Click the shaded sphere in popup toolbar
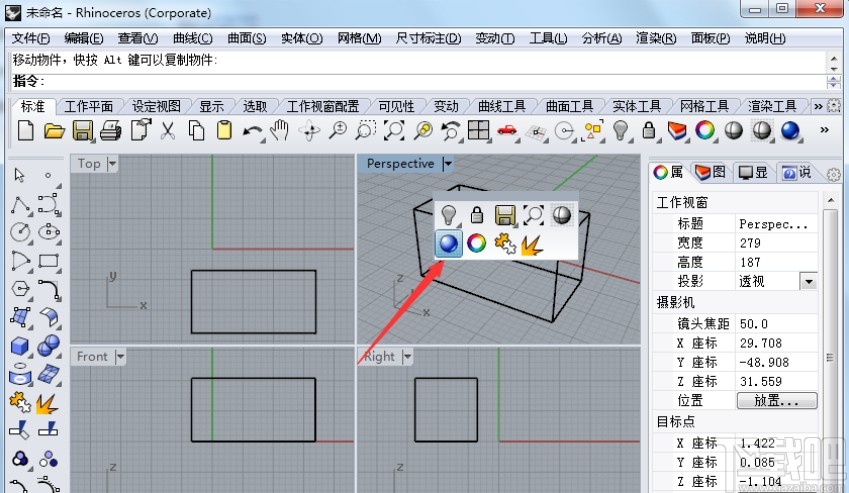The height and width of the screenshot is (493, 849). [561, 215]
